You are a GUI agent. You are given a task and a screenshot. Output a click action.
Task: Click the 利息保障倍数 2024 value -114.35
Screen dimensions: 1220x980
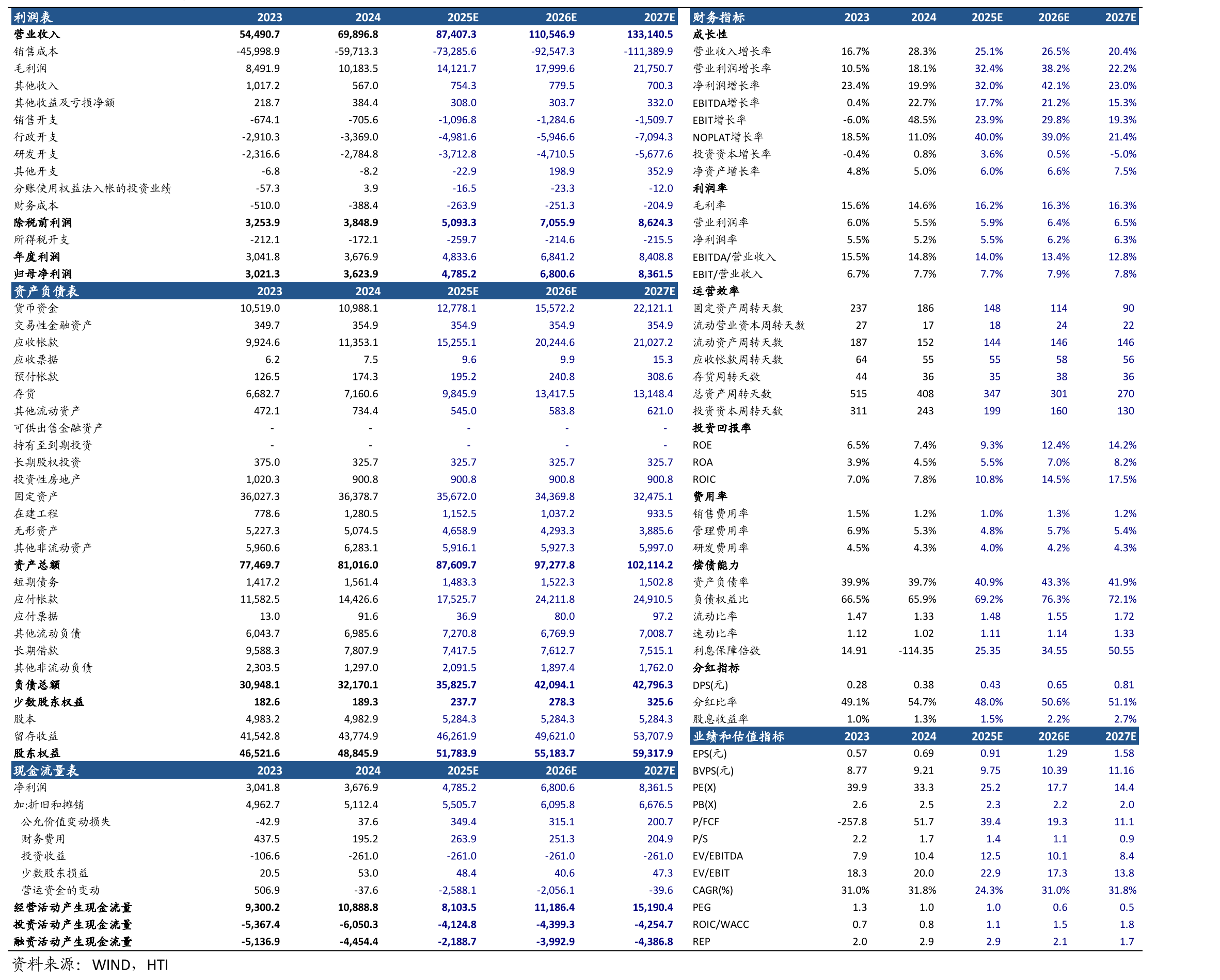[916, 650]
